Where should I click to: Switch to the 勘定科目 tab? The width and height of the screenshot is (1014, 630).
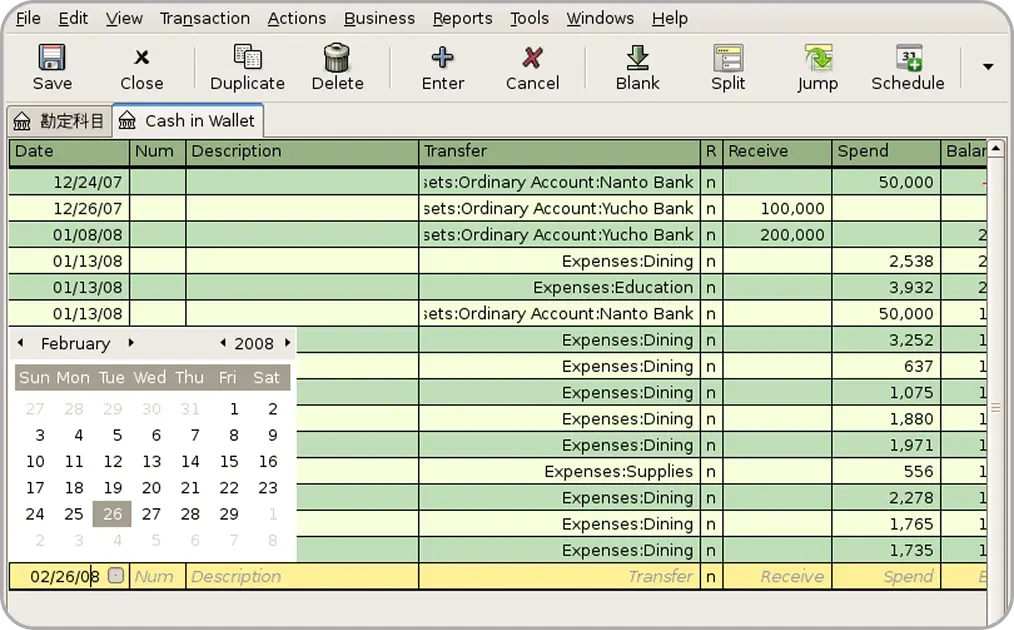tap(58, 120)
